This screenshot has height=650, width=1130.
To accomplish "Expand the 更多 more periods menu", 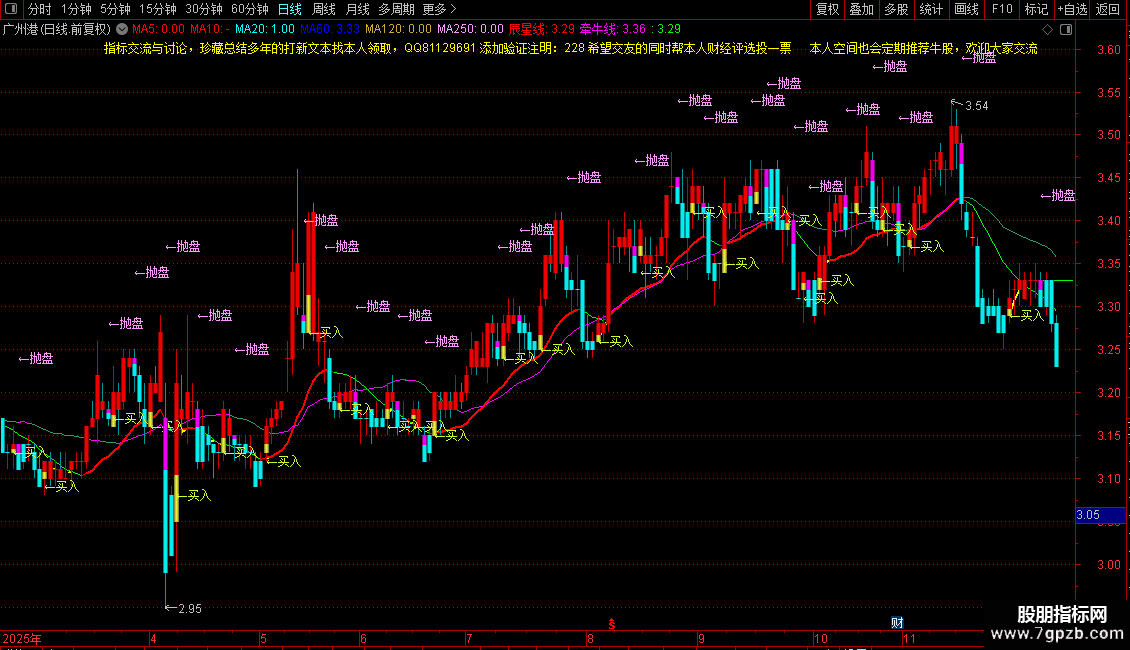I will [439, 9].
